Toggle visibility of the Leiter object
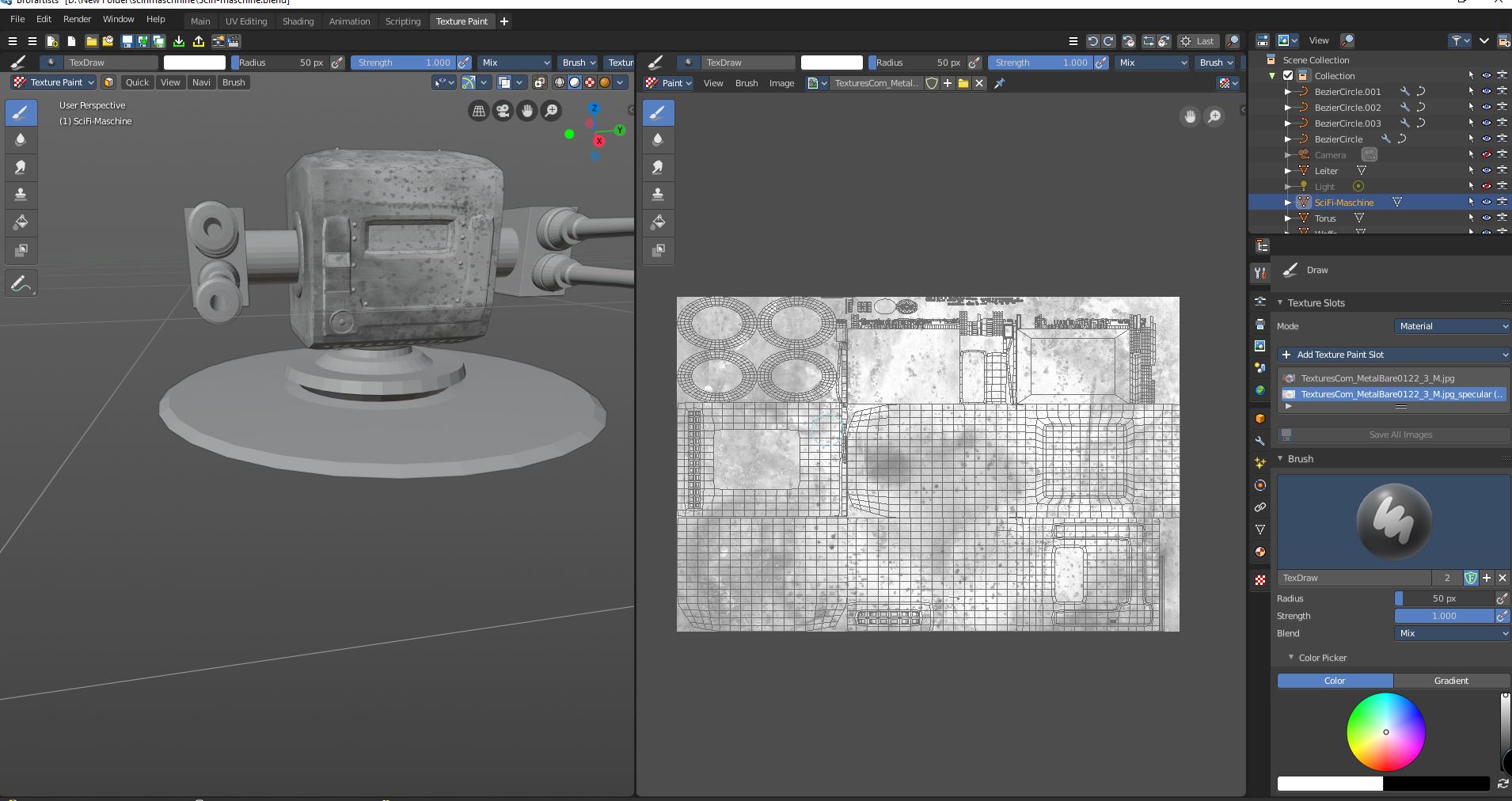 tap(1486, 171)
